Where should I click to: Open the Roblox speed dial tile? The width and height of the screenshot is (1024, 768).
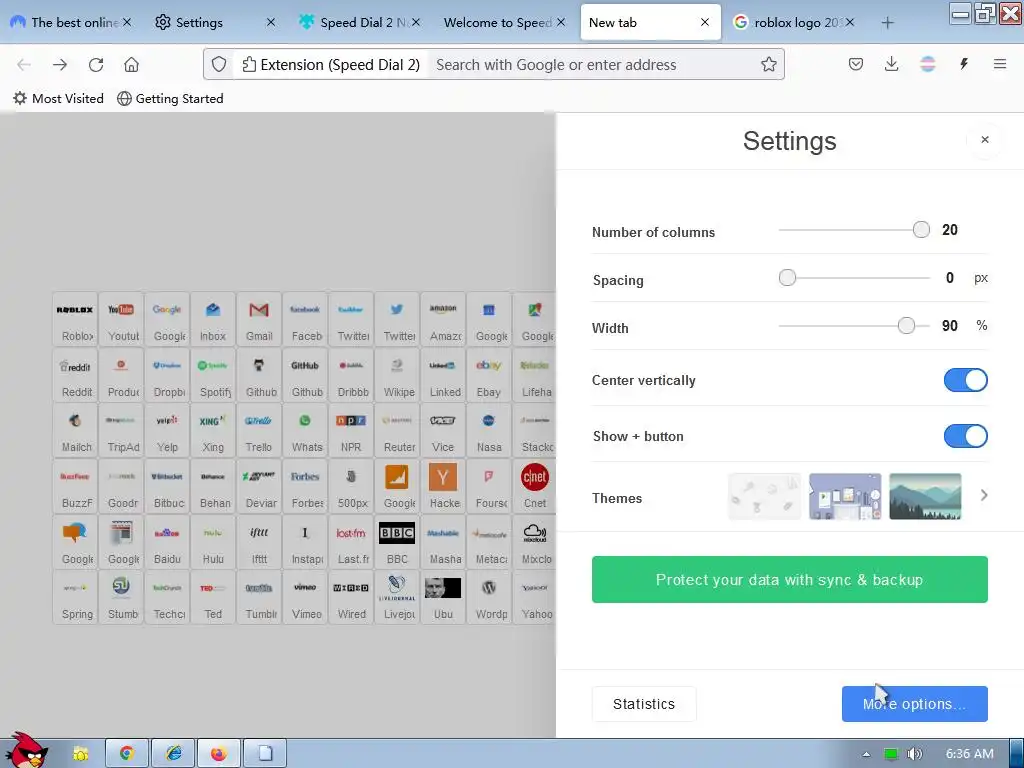75,319
